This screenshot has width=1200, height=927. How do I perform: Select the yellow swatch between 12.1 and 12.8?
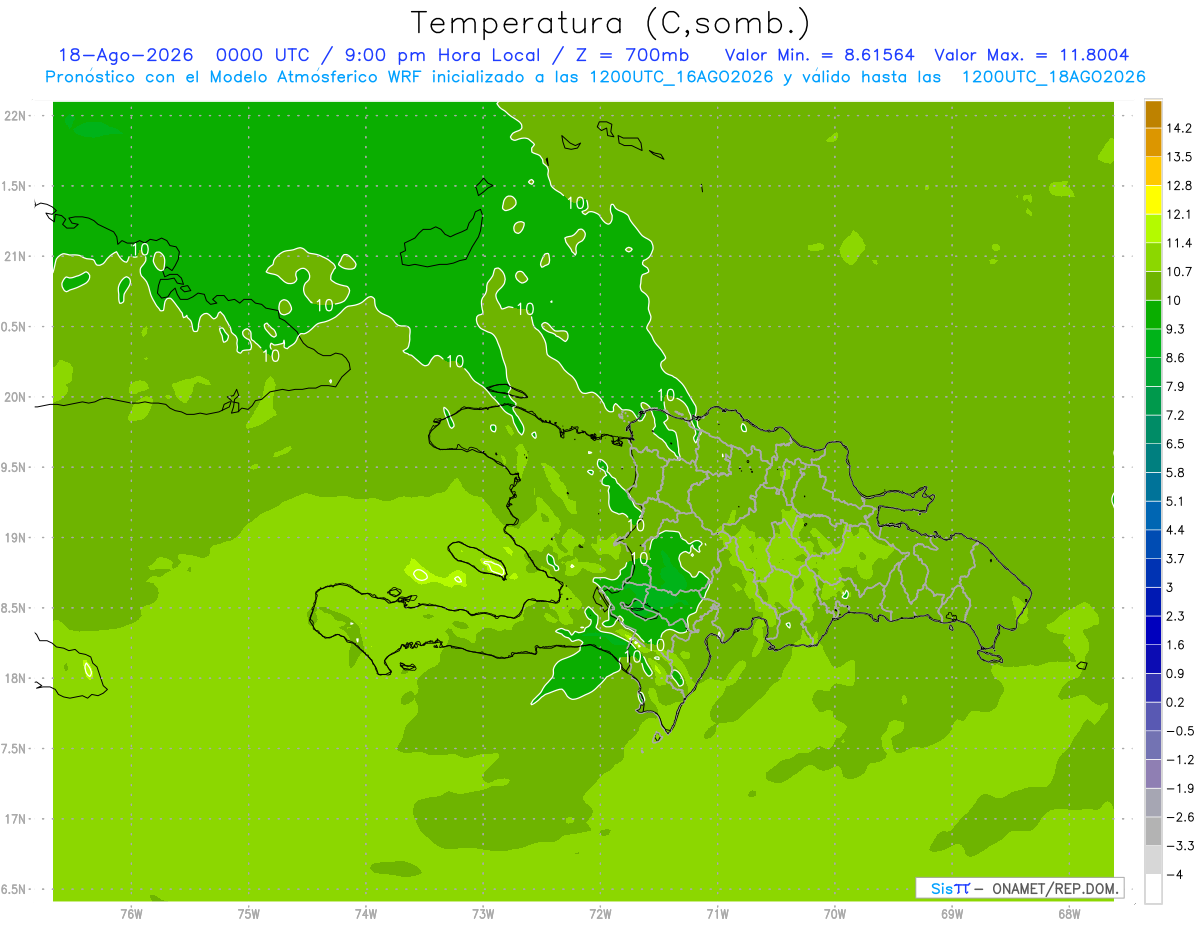point(1153,200)
